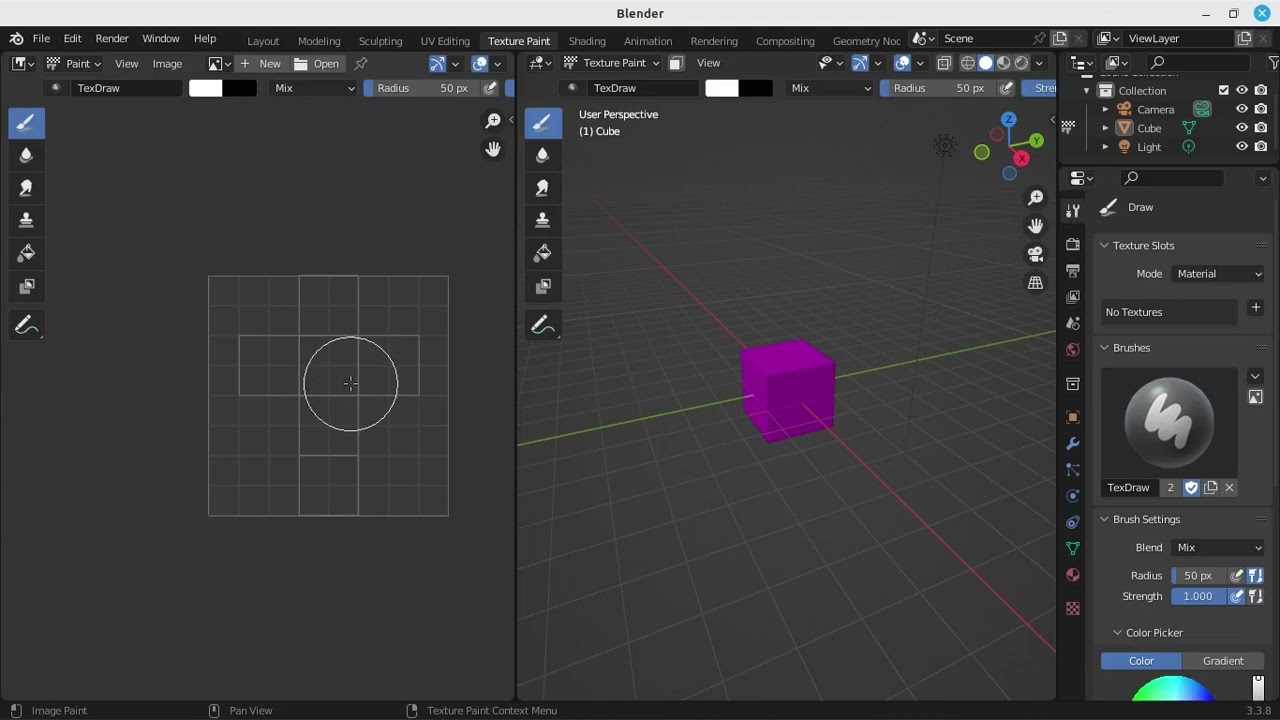Image resolution: width=1280 pixels, height=720 pixels.
Task: Open the Output properties tab
Action: click(x=1073, y=271)
